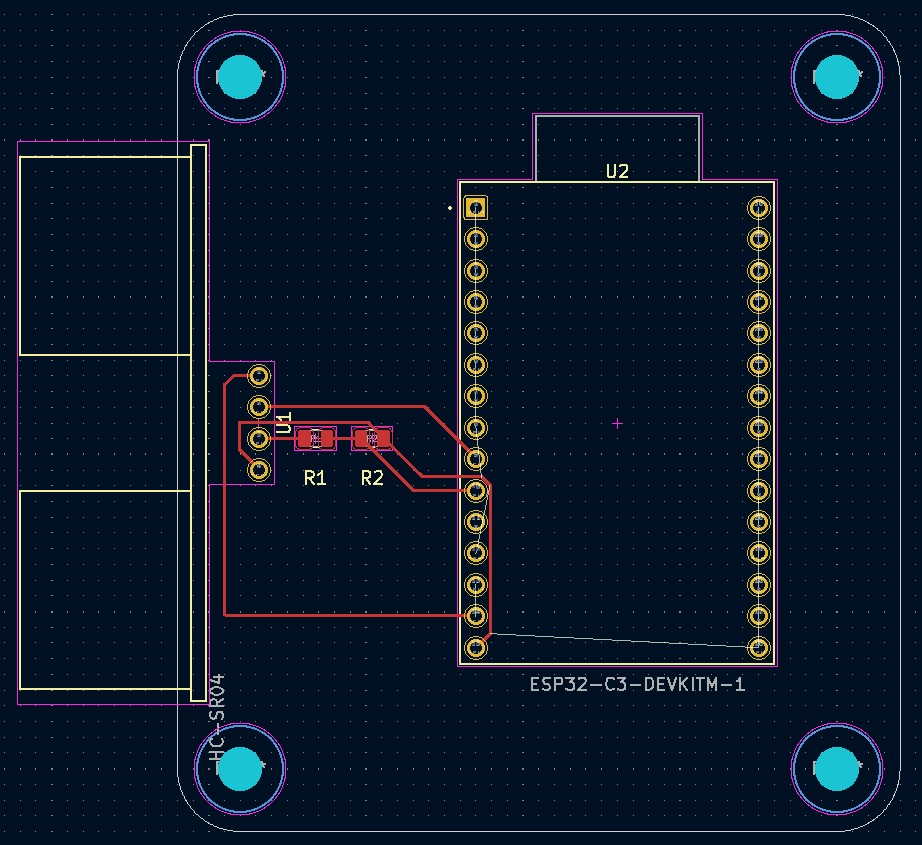
Task: Select the R1 resistor footprint
Action: 314,437
